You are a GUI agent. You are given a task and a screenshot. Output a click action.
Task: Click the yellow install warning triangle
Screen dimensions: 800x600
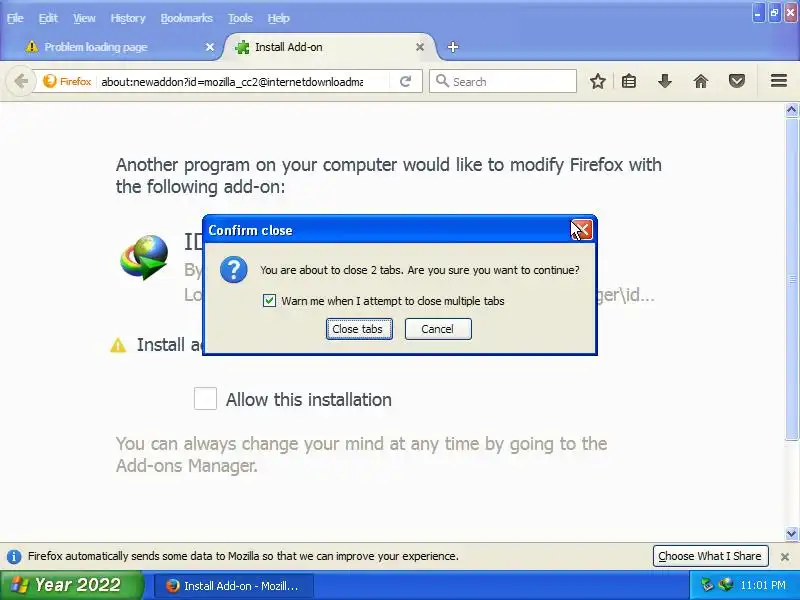(118, 345)
